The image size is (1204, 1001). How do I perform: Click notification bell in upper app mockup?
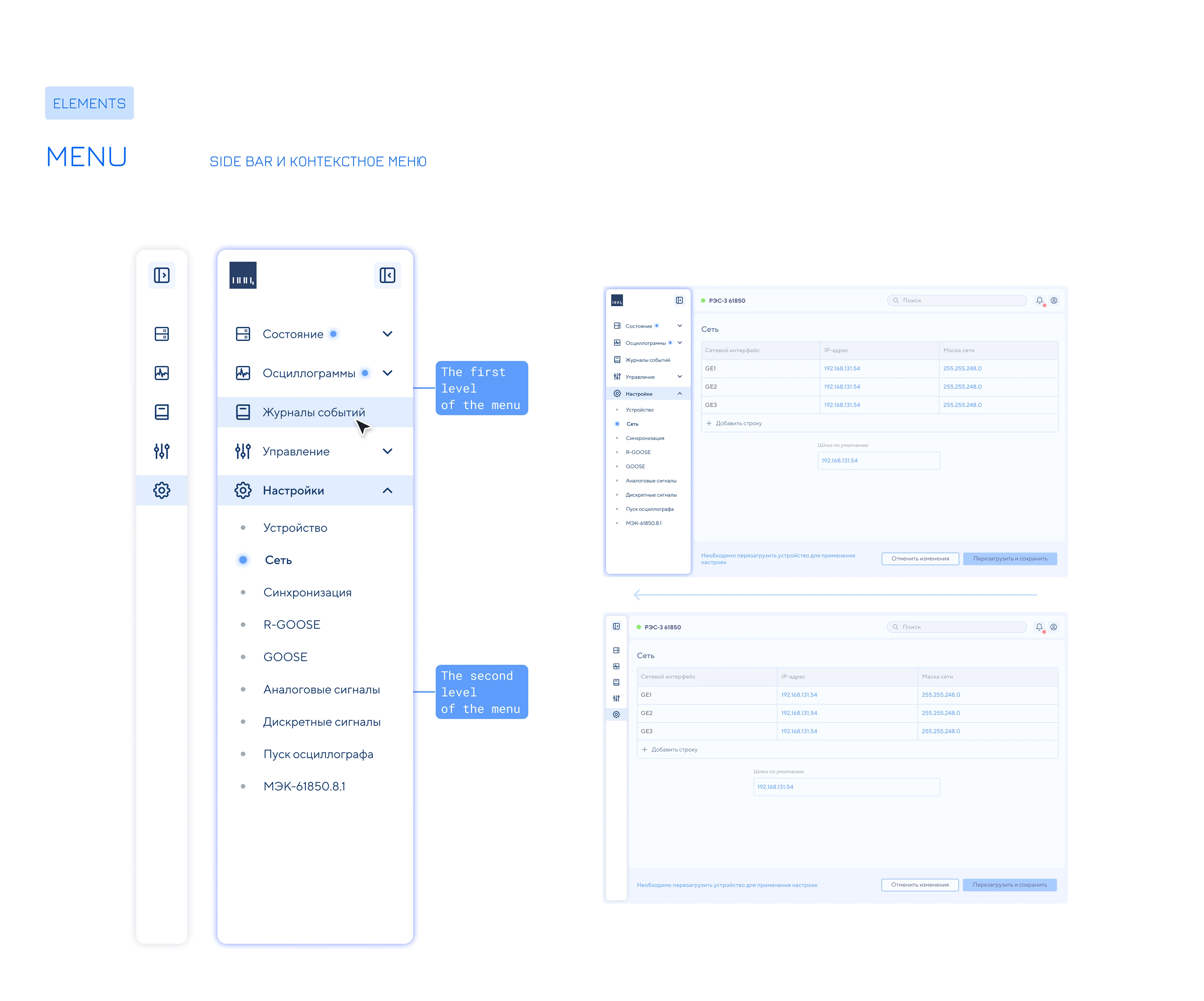(x=1039, y=300)
